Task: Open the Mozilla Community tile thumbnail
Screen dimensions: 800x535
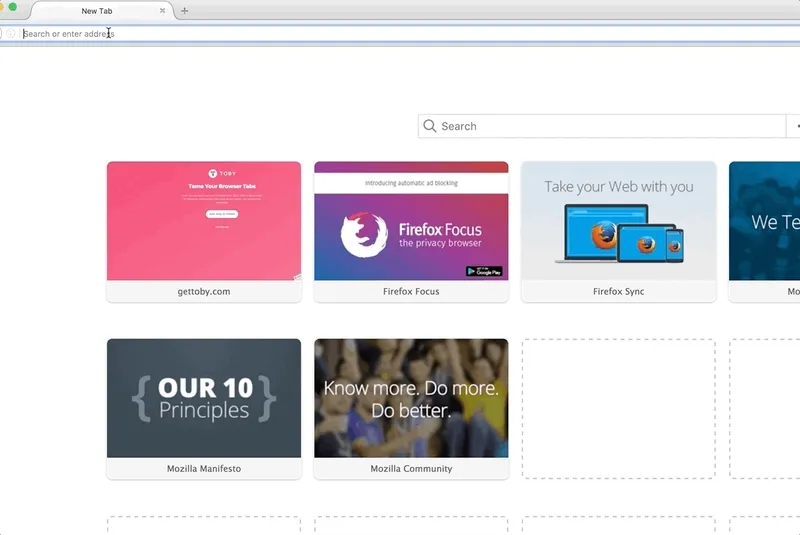Action: 411,398
